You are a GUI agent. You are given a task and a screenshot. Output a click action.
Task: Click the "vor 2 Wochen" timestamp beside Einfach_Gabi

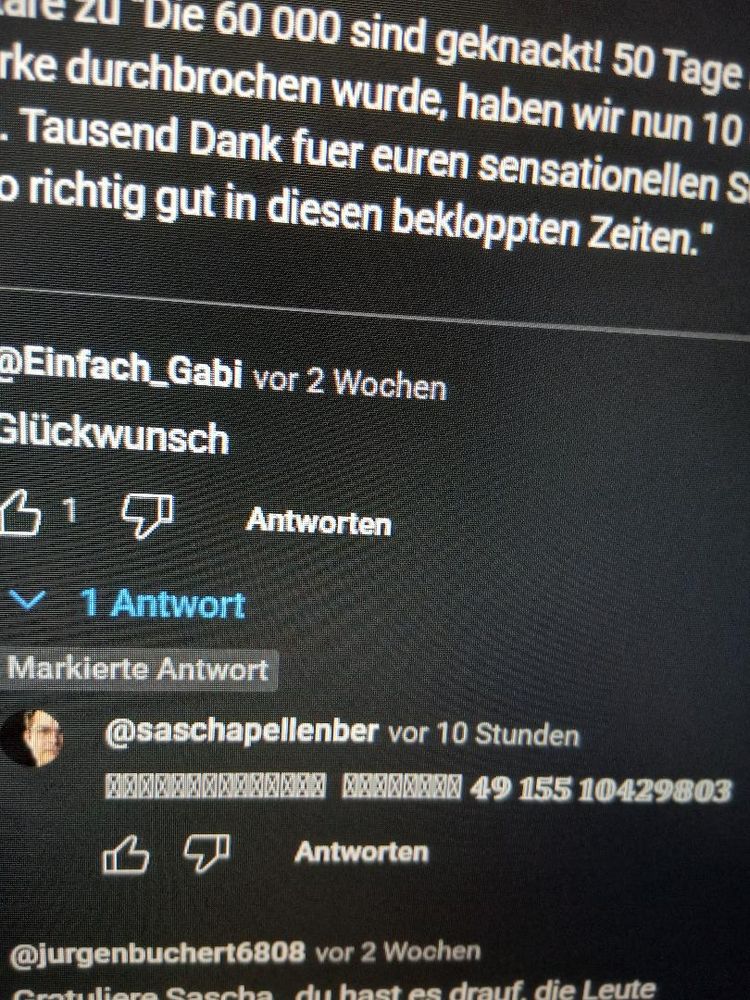[349, 383]
